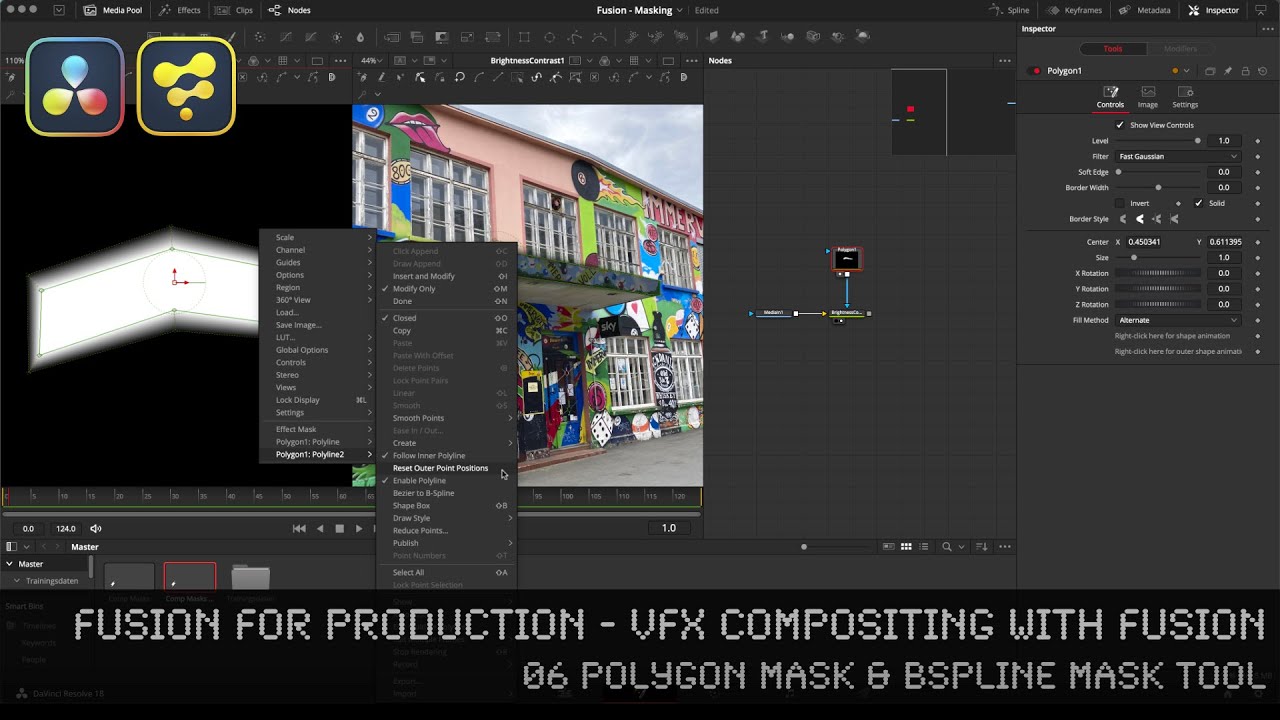The image size is (1280, 720).
Task: Switch to the Settings tab in Inspector
Action: [x=1185, y=97]
